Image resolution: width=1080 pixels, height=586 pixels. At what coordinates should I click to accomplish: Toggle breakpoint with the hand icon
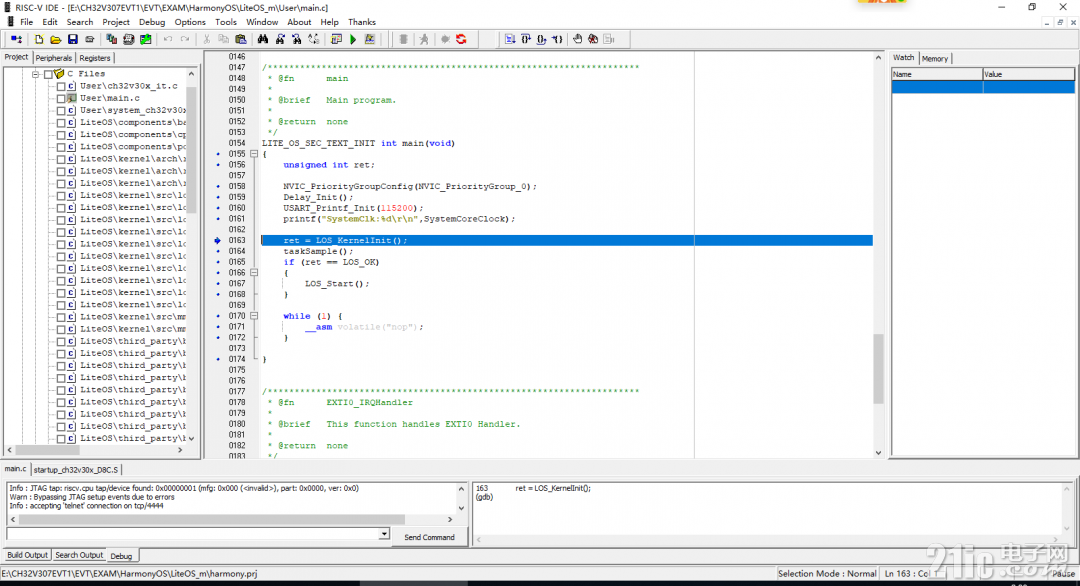pos(577,40)
